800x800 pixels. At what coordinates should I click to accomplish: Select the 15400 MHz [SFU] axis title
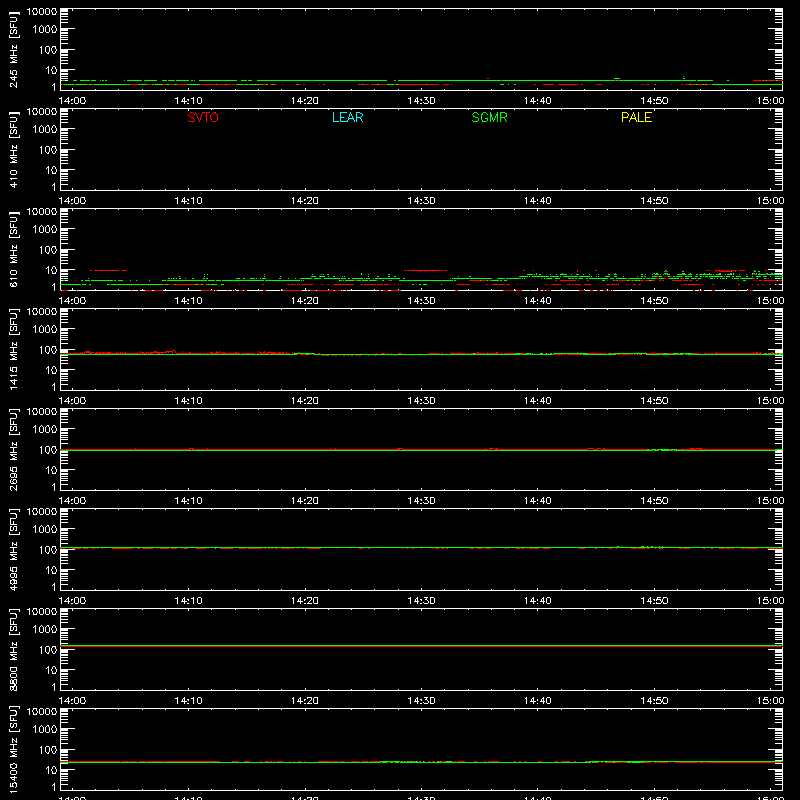[13, 749]
